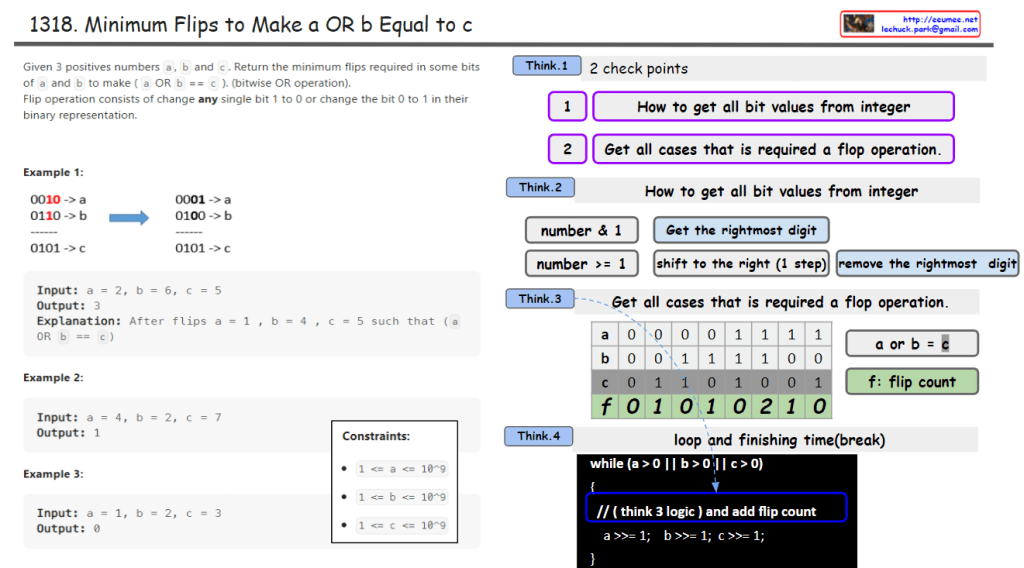Click the purple number 1 box
The height and width of the screenshot is (568, 1024).
(x=567, y=107)
